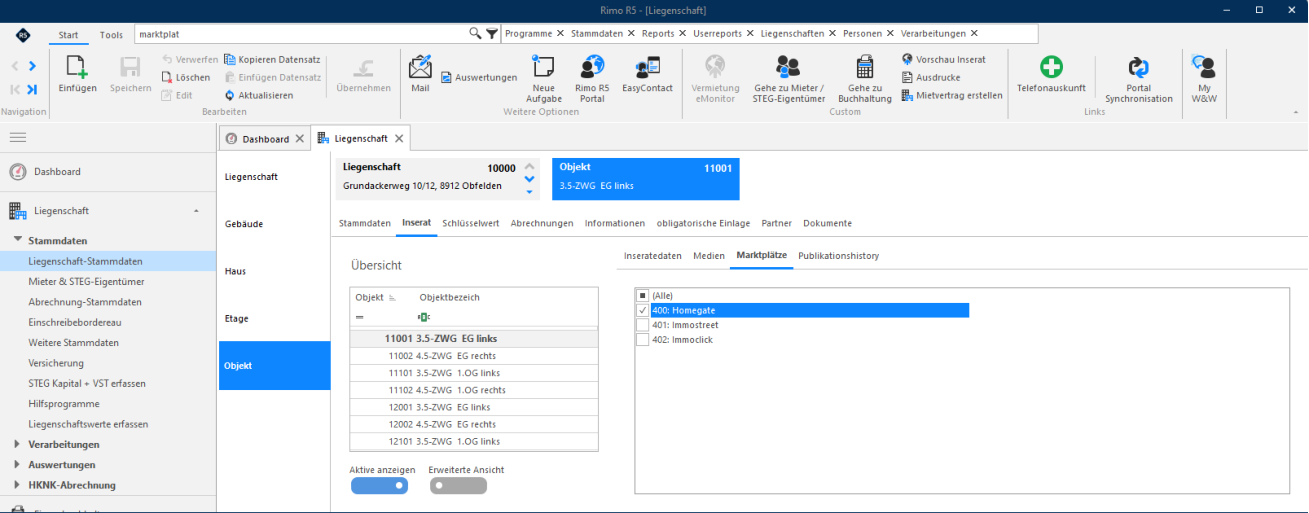Viewport: 1309px width, 513px height.
Task: Tick the 402: Immoclick checkbox
Action: [x=642, y=340]
